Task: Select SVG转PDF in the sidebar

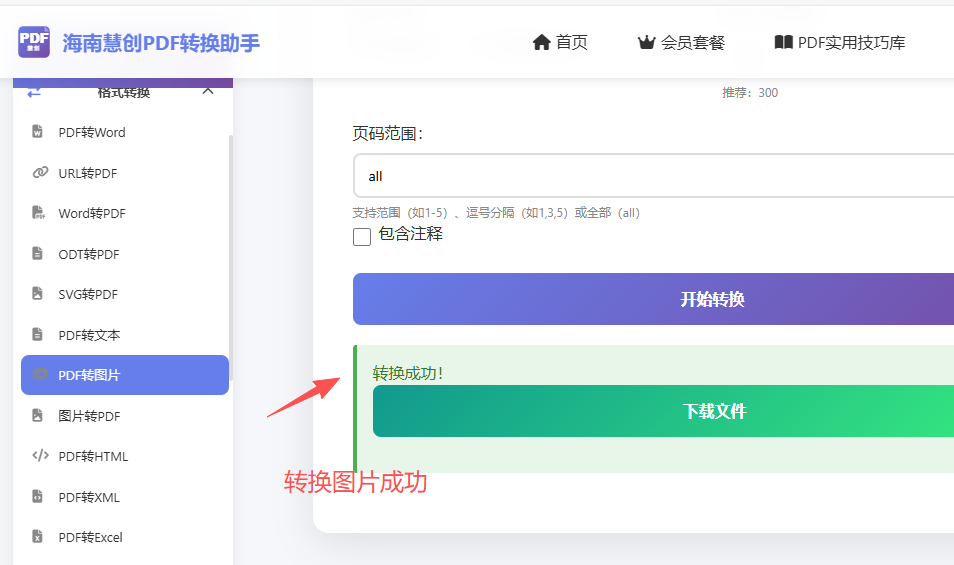Action: pyautogui.click(x=125, y=294)
